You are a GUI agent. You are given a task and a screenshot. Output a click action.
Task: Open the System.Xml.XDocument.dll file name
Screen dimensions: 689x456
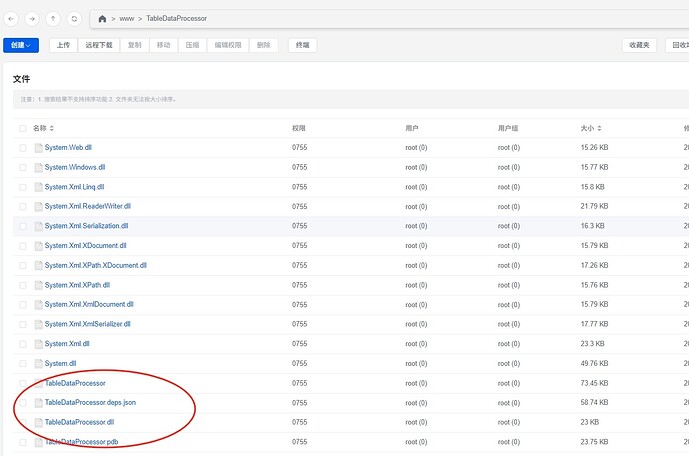86,246
